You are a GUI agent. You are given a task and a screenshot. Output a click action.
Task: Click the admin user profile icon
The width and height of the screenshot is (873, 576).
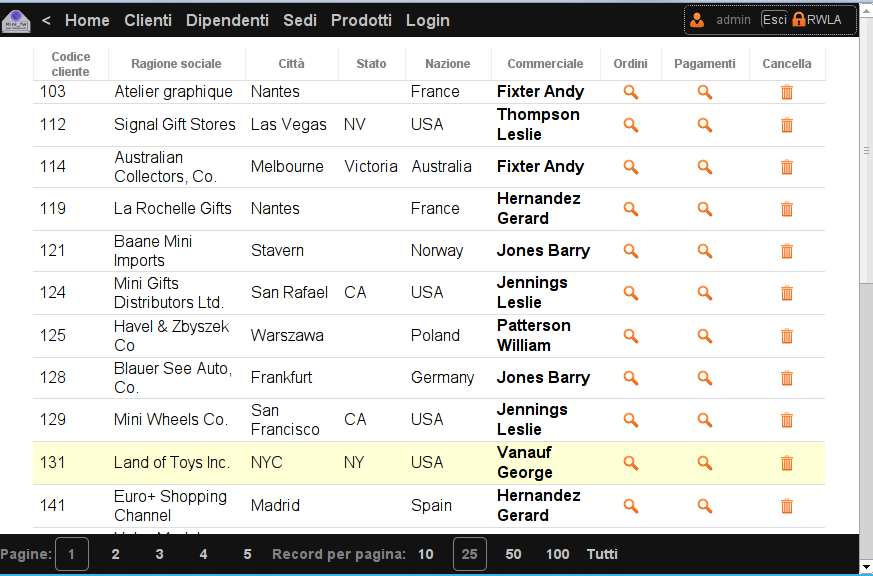697,20
